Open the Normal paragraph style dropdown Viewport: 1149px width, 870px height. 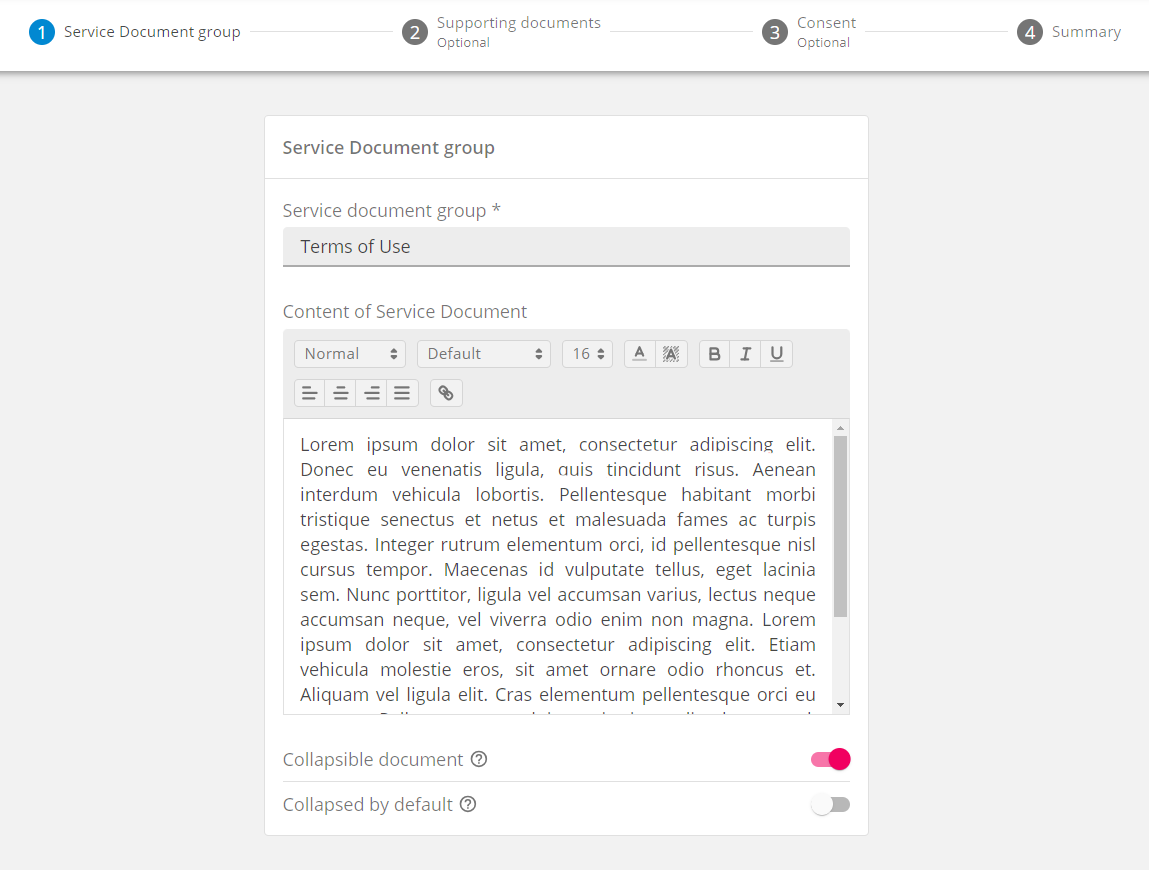(349, 353)
